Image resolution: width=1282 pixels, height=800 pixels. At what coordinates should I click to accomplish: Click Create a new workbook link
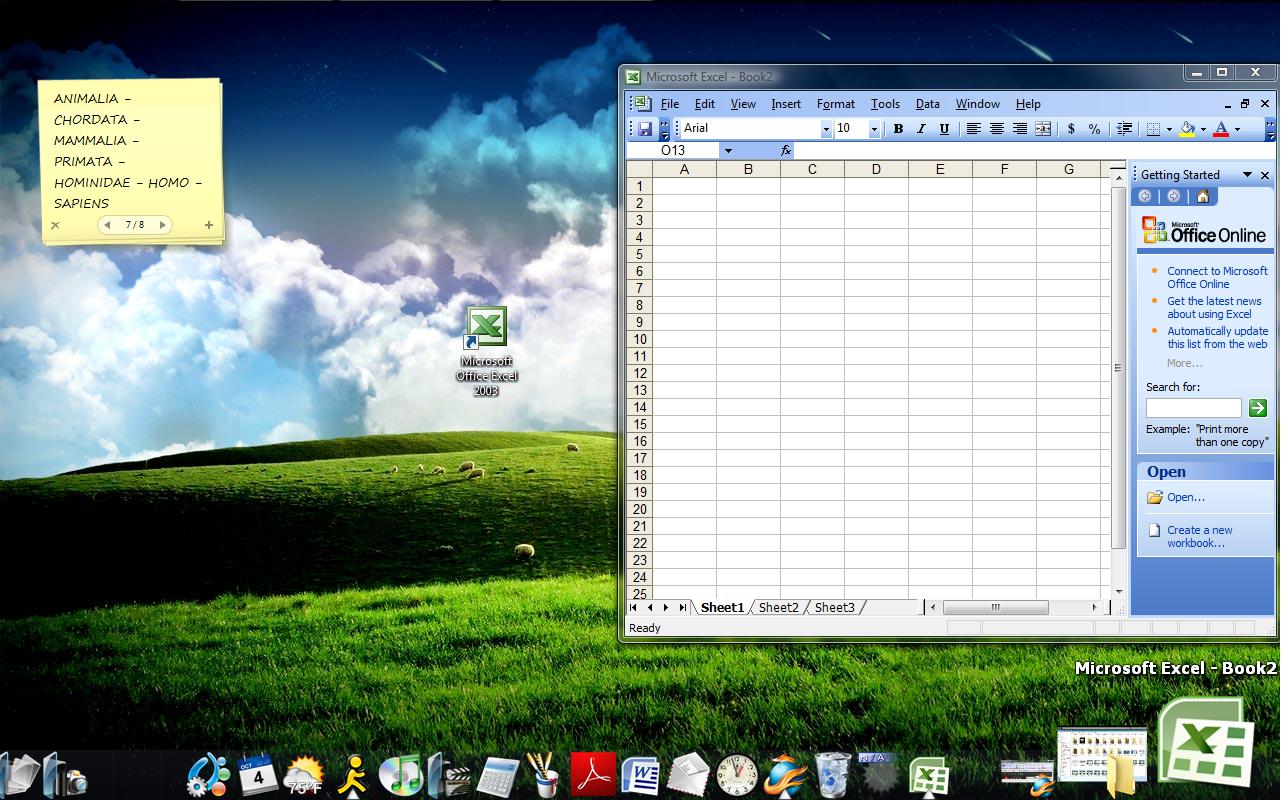click(1200, 537)
